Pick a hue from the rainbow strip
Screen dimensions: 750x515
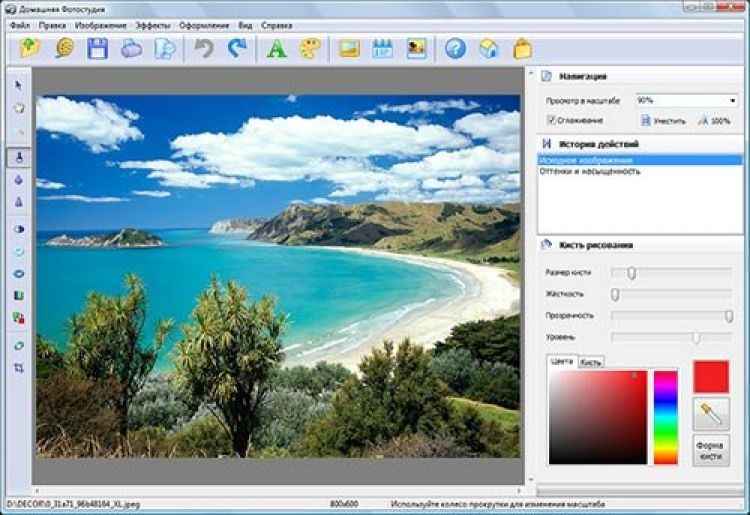666,417
